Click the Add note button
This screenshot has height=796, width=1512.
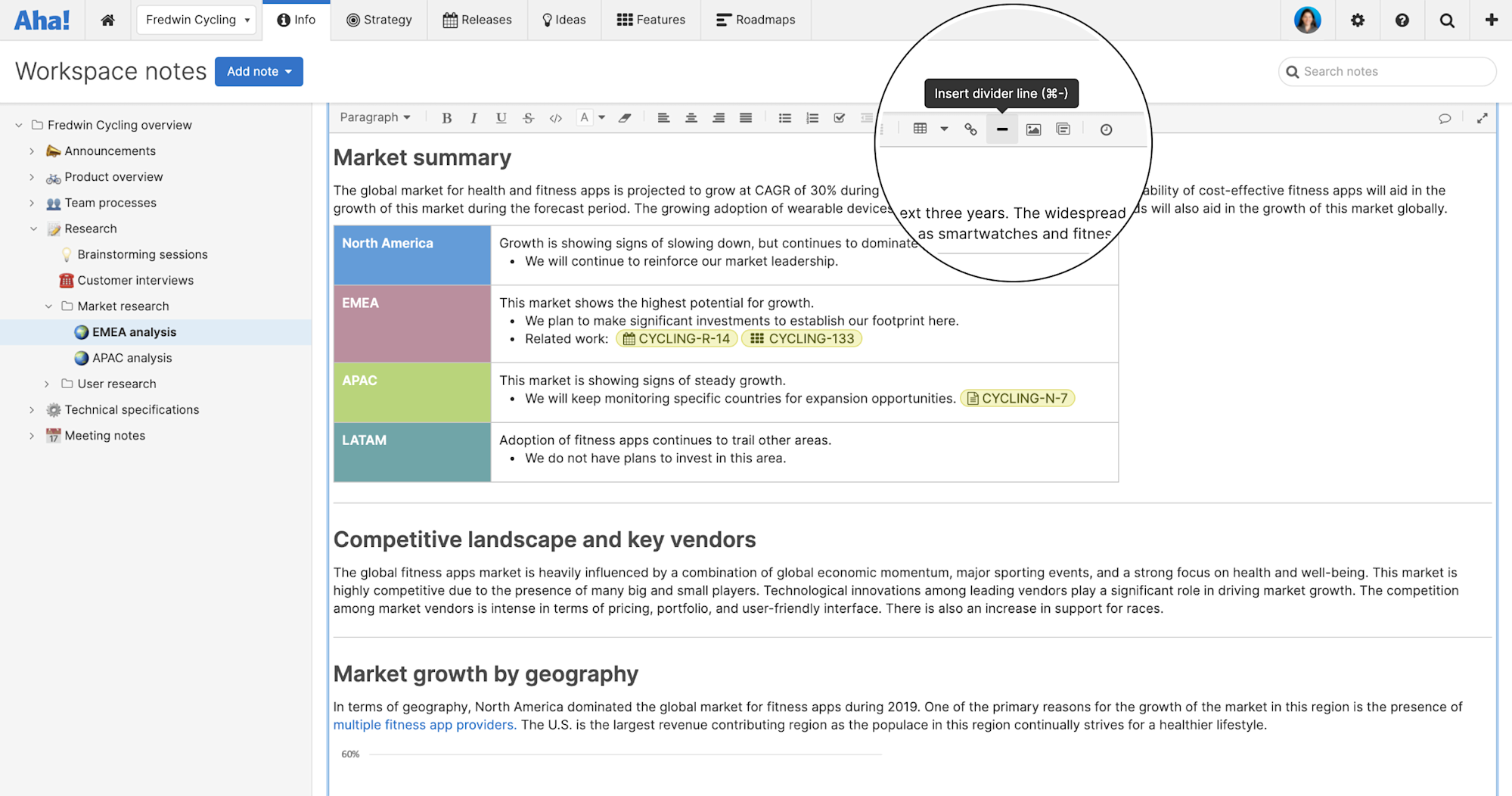[259, 71]
